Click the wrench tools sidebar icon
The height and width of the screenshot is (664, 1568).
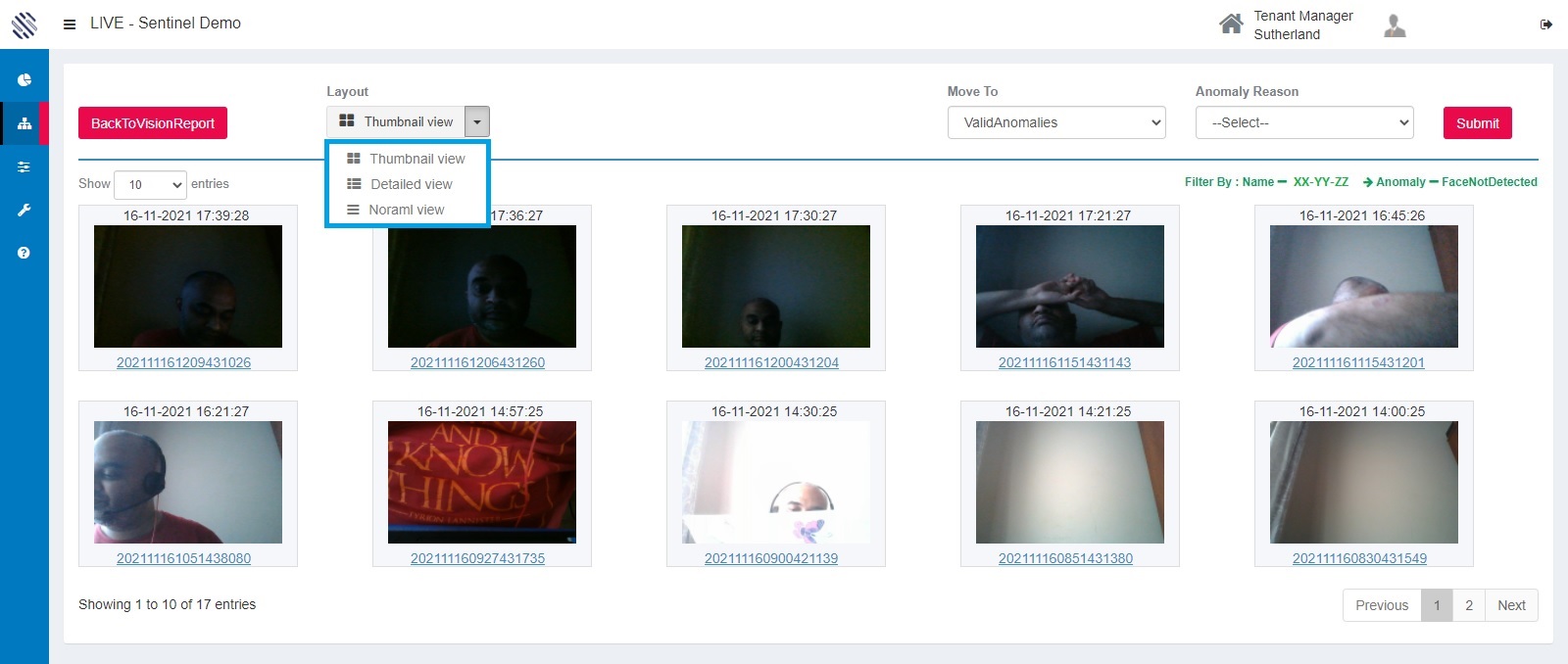(24, 210)
